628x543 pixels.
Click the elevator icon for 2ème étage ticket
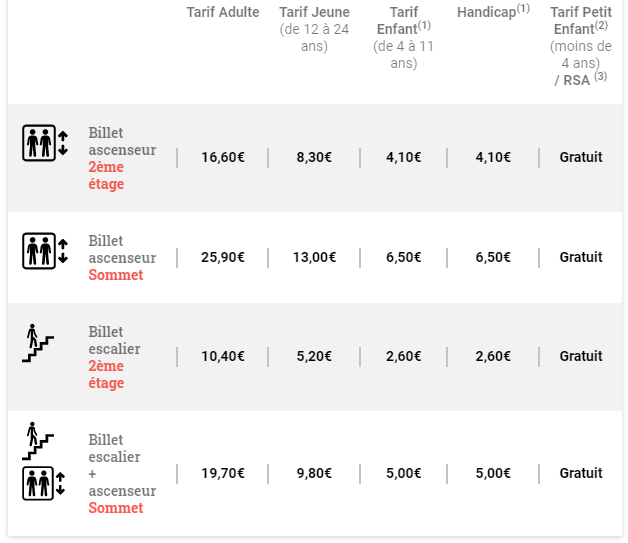coord(45,143)
